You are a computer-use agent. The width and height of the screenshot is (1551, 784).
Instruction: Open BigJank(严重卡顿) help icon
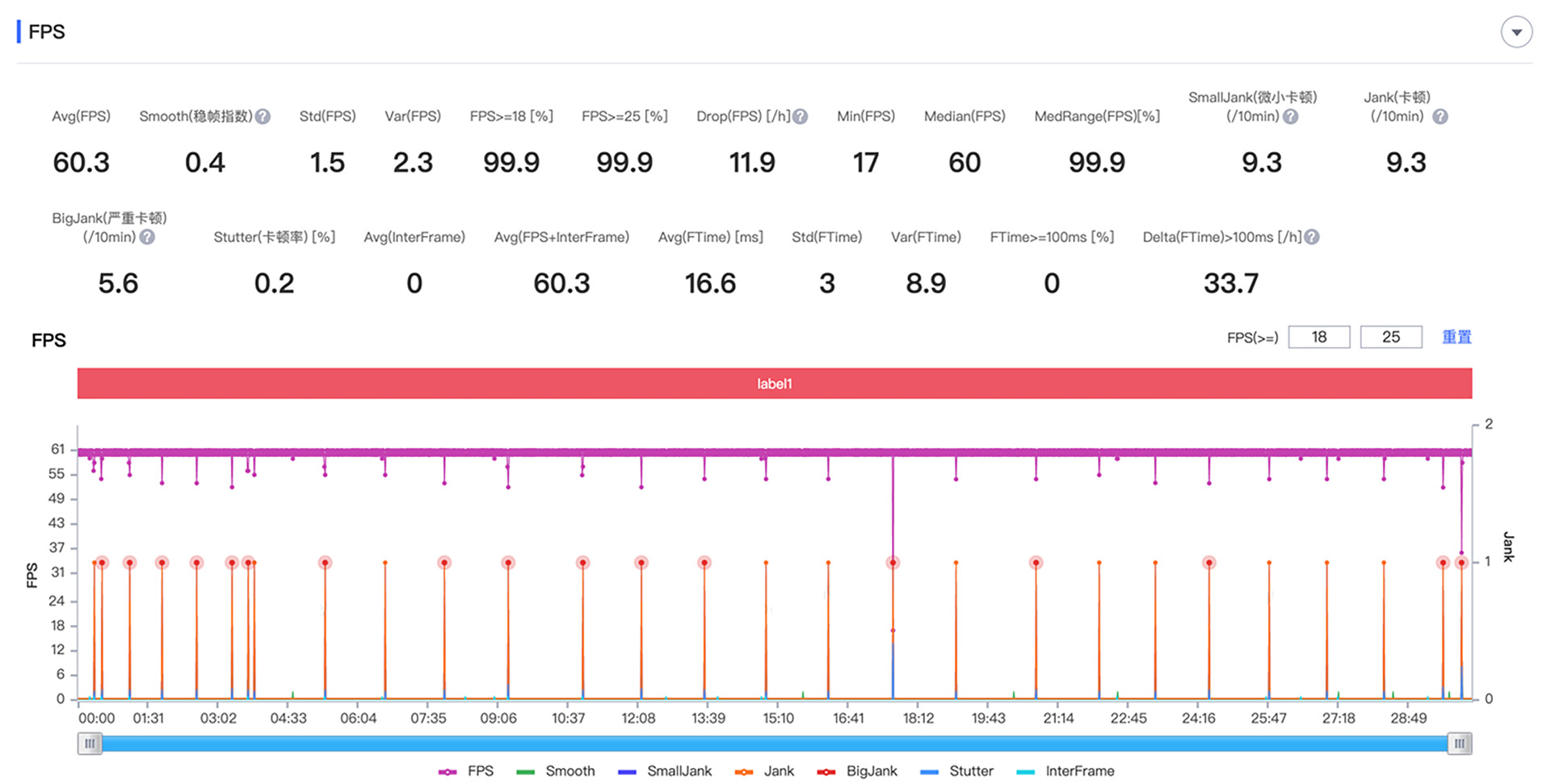147,237
